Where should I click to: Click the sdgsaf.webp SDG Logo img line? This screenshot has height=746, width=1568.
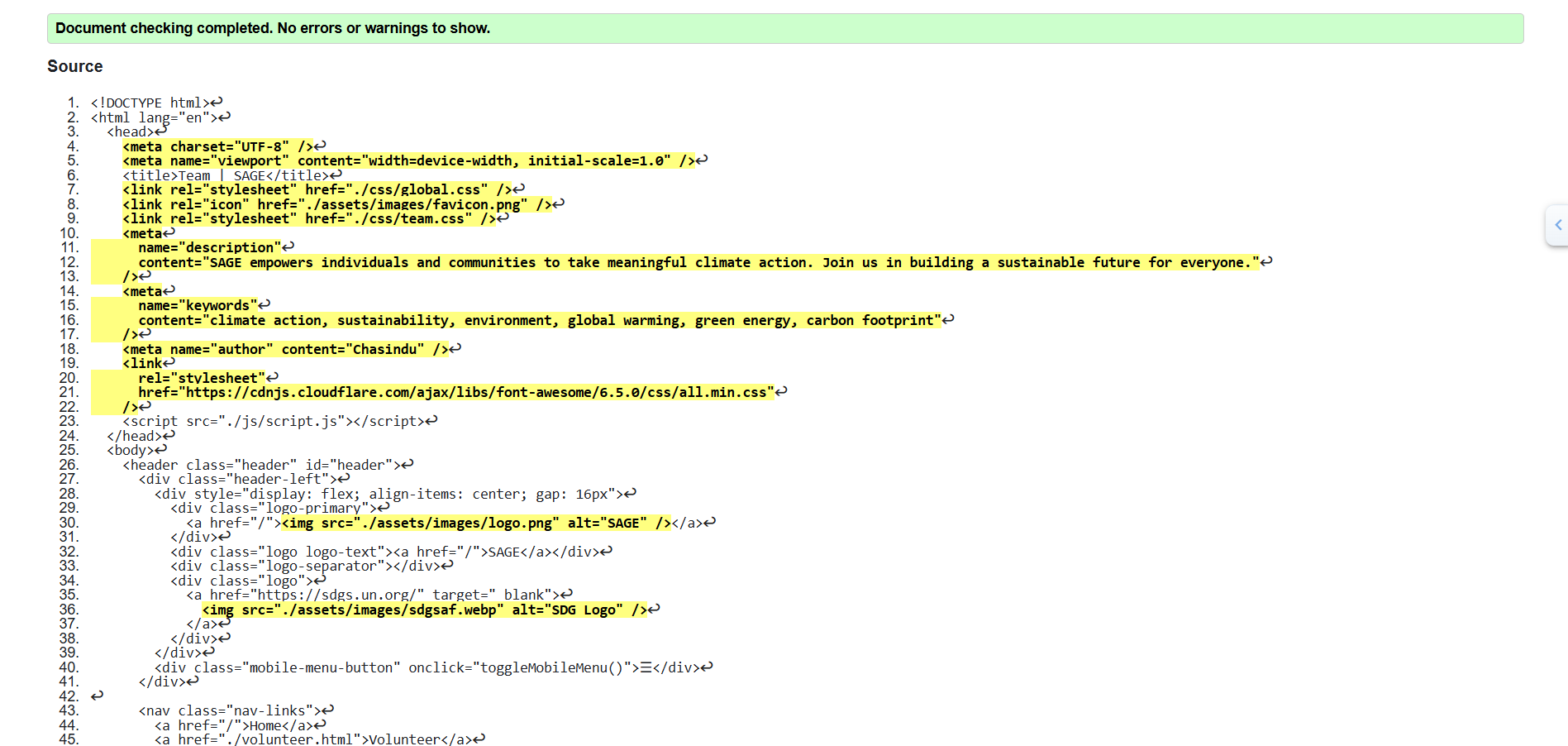[431, 610]
